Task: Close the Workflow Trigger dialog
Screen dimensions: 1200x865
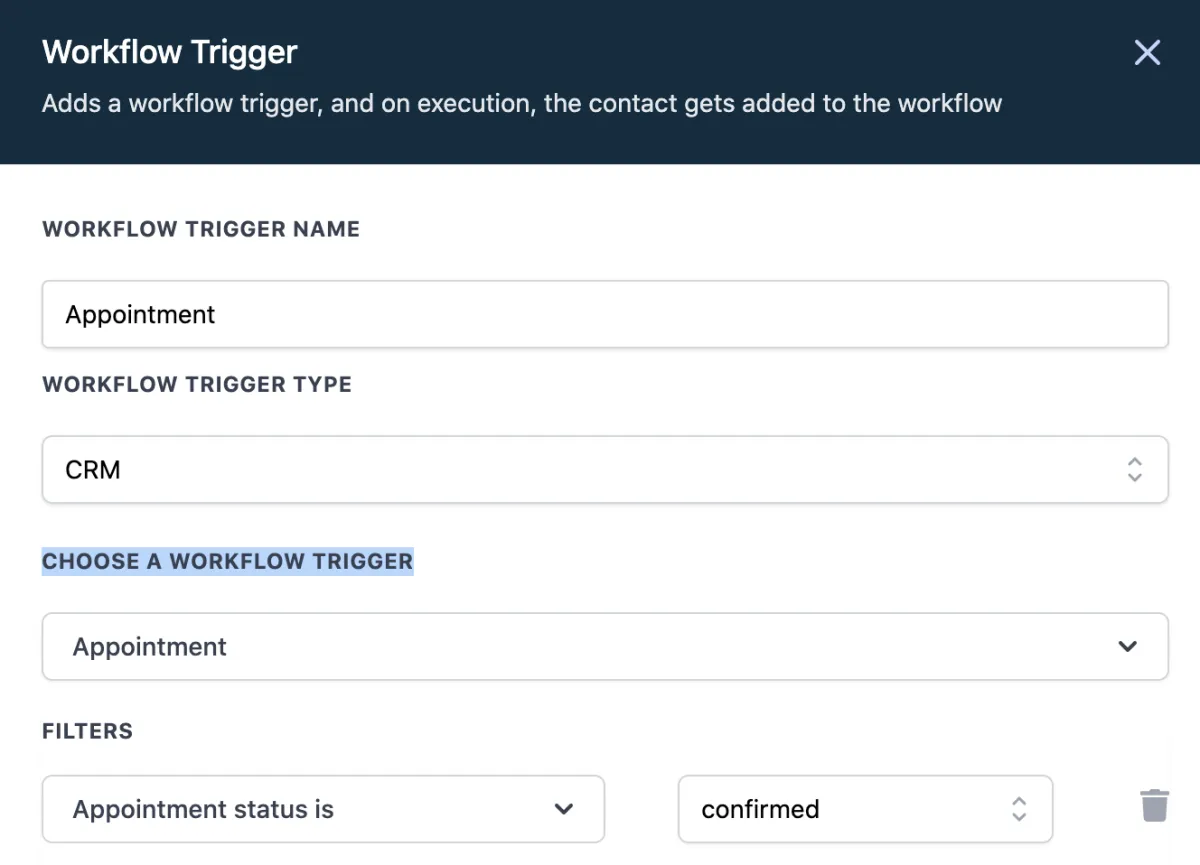Action: 1147,53
